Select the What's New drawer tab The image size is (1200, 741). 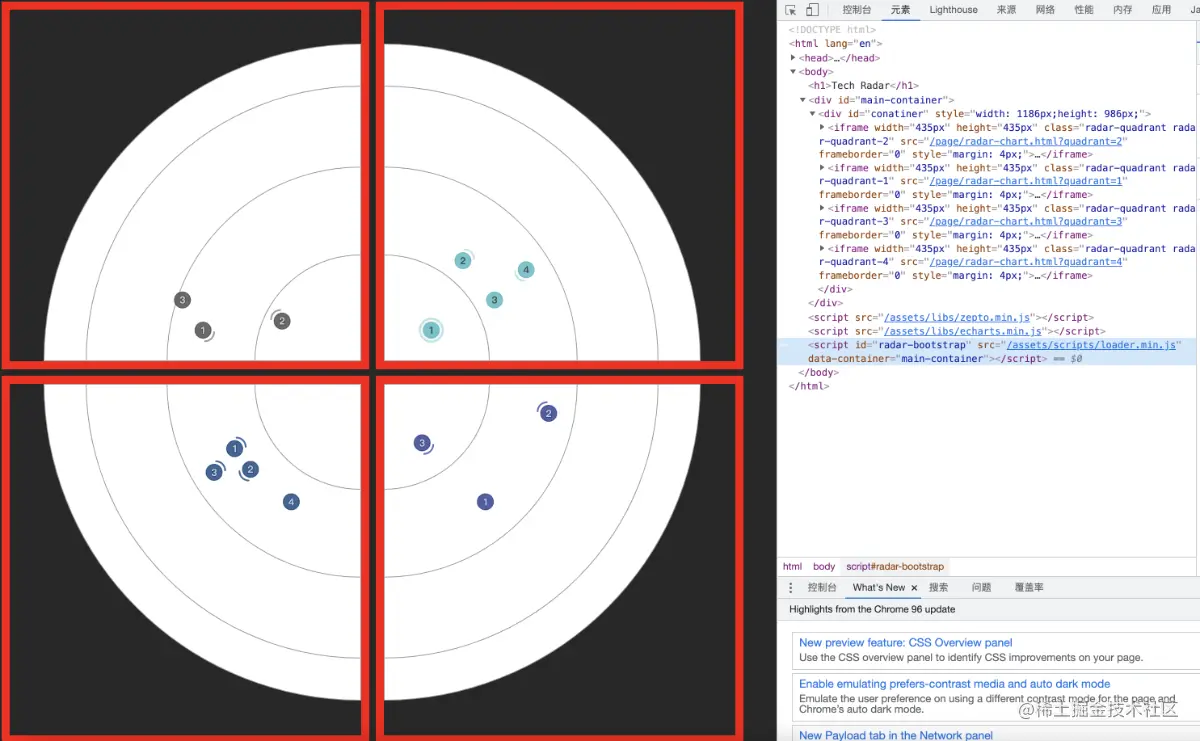pyautogui.click(x=879, y=588)
